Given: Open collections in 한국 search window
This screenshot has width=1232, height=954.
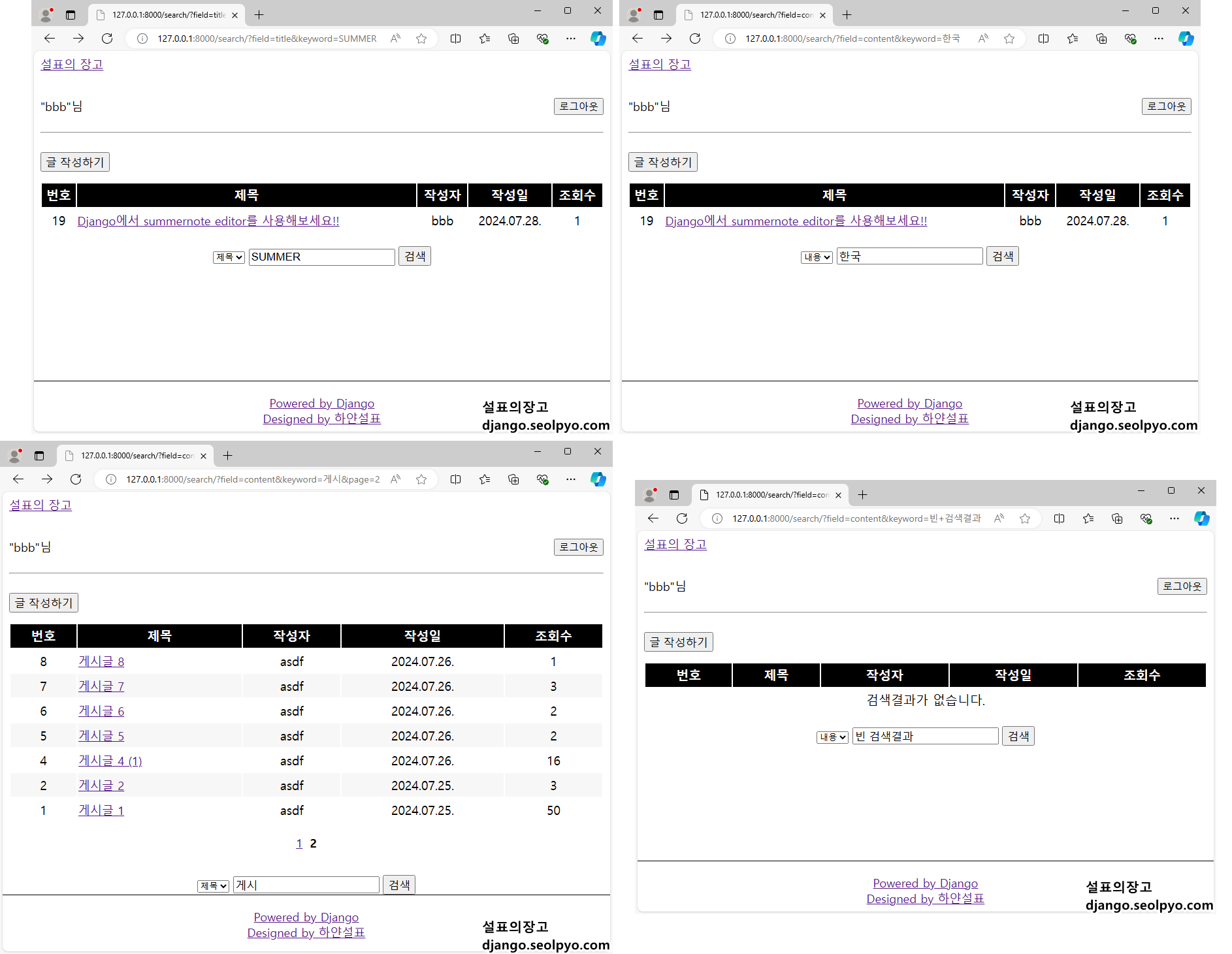Looking at the screenshot, I should 1101,39.
